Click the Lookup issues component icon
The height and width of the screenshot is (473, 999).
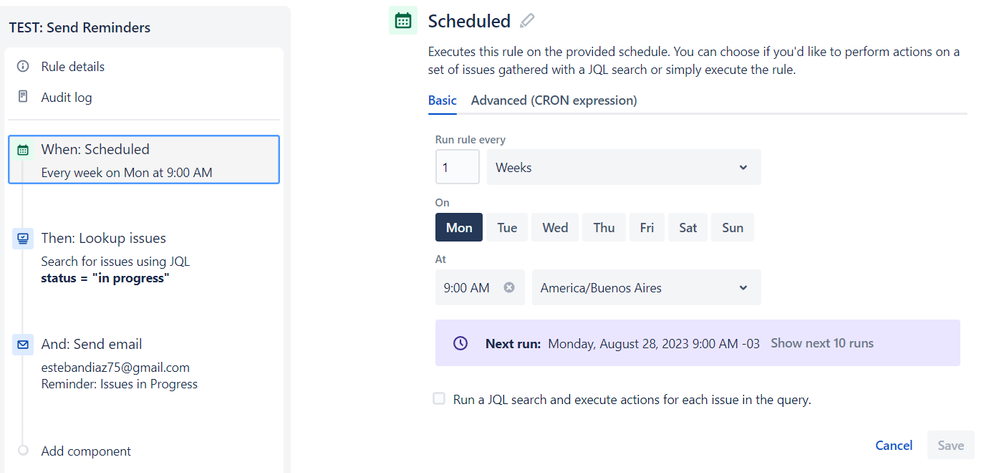pyautogui.click(x=23, y=238)
